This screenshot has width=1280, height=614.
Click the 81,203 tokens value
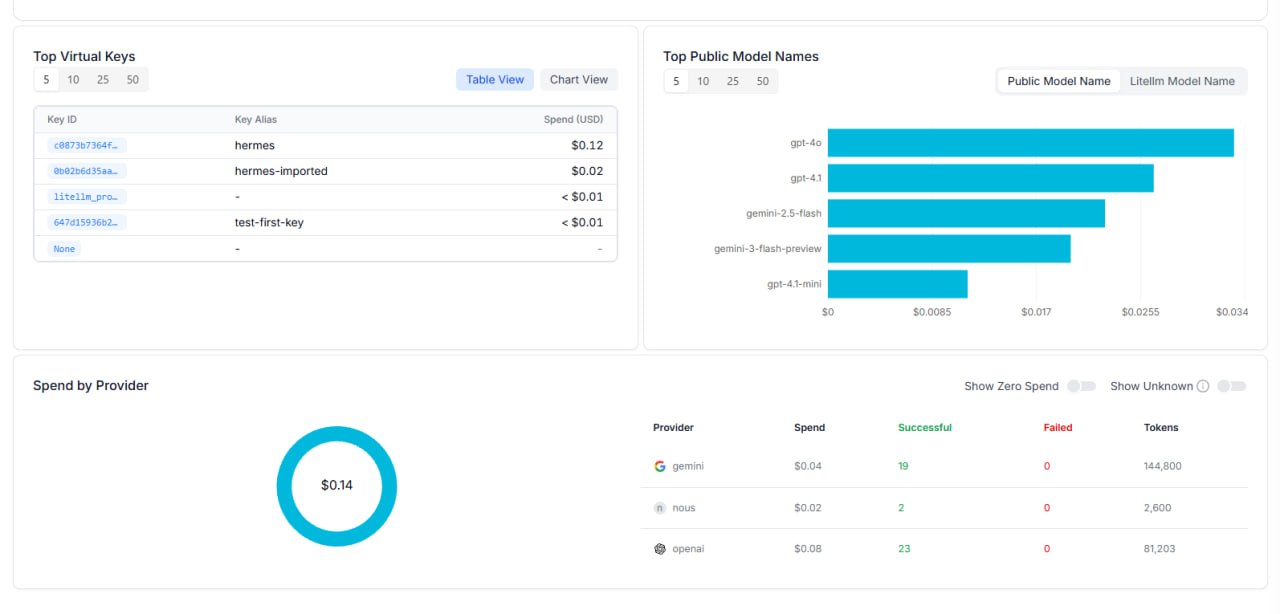click(1160, 549)
